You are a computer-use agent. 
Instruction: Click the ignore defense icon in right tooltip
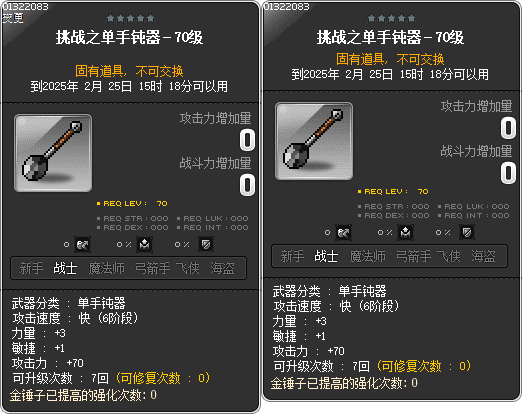pyautogui.click(x=405, y=232)
